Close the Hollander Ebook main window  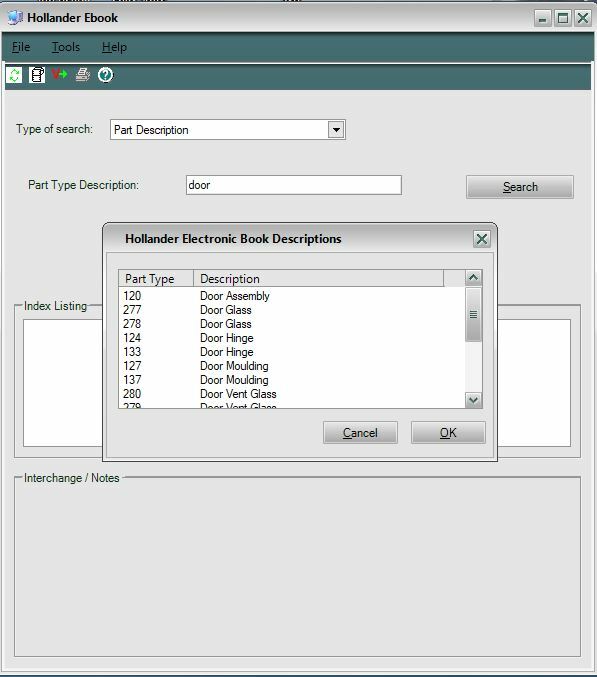583,19
